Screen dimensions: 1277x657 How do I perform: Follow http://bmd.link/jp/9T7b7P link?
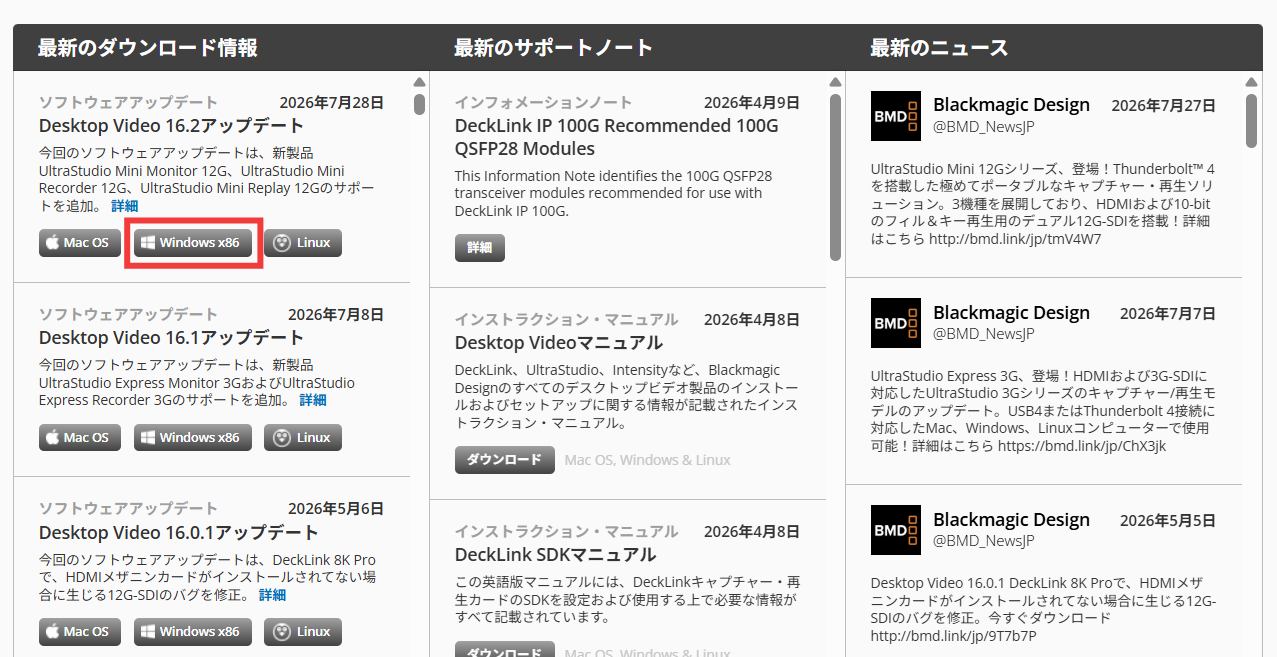[x=954, y=635]
